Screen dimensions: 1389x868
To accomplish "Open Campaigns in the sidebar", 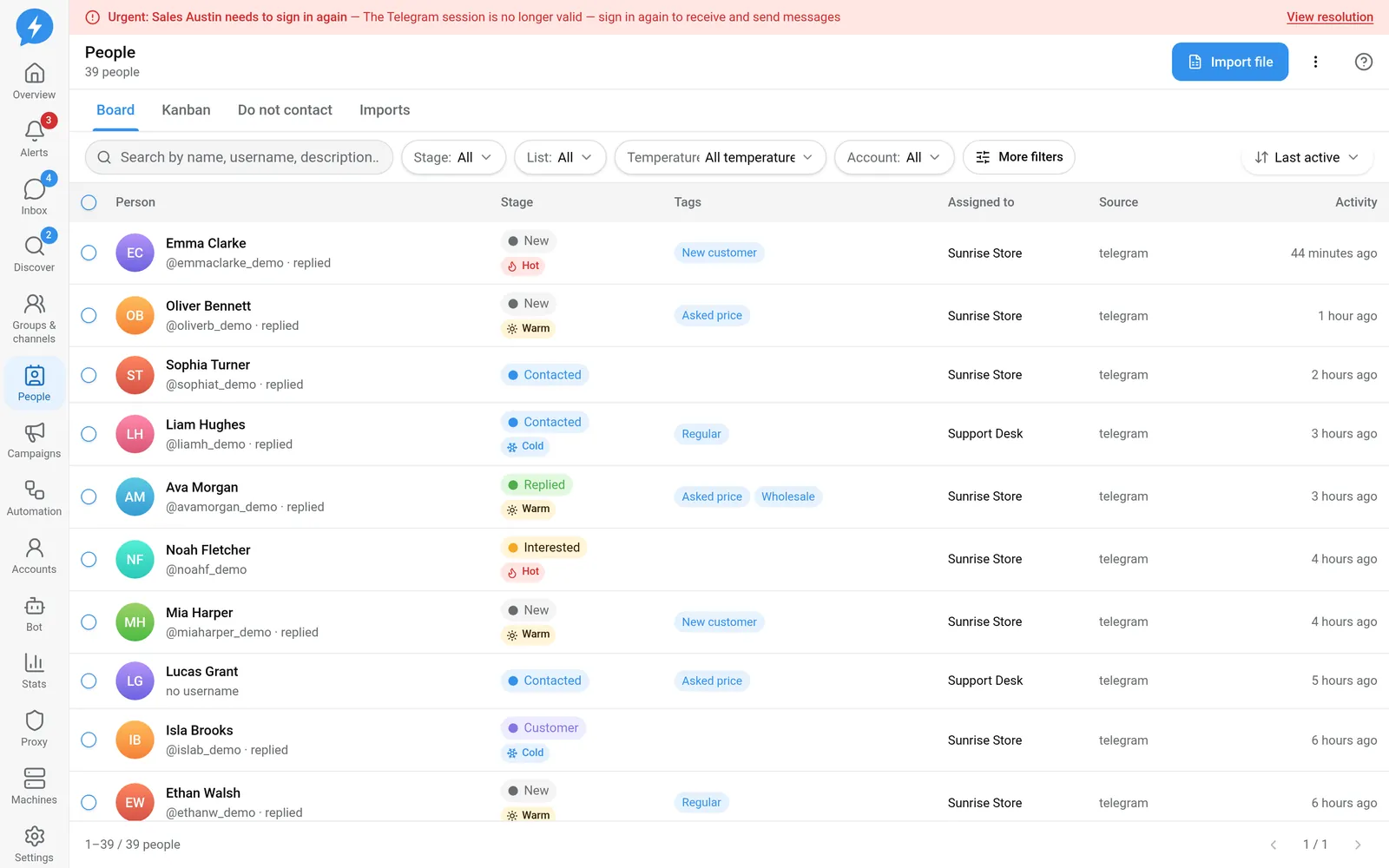I will coord(34,441).
